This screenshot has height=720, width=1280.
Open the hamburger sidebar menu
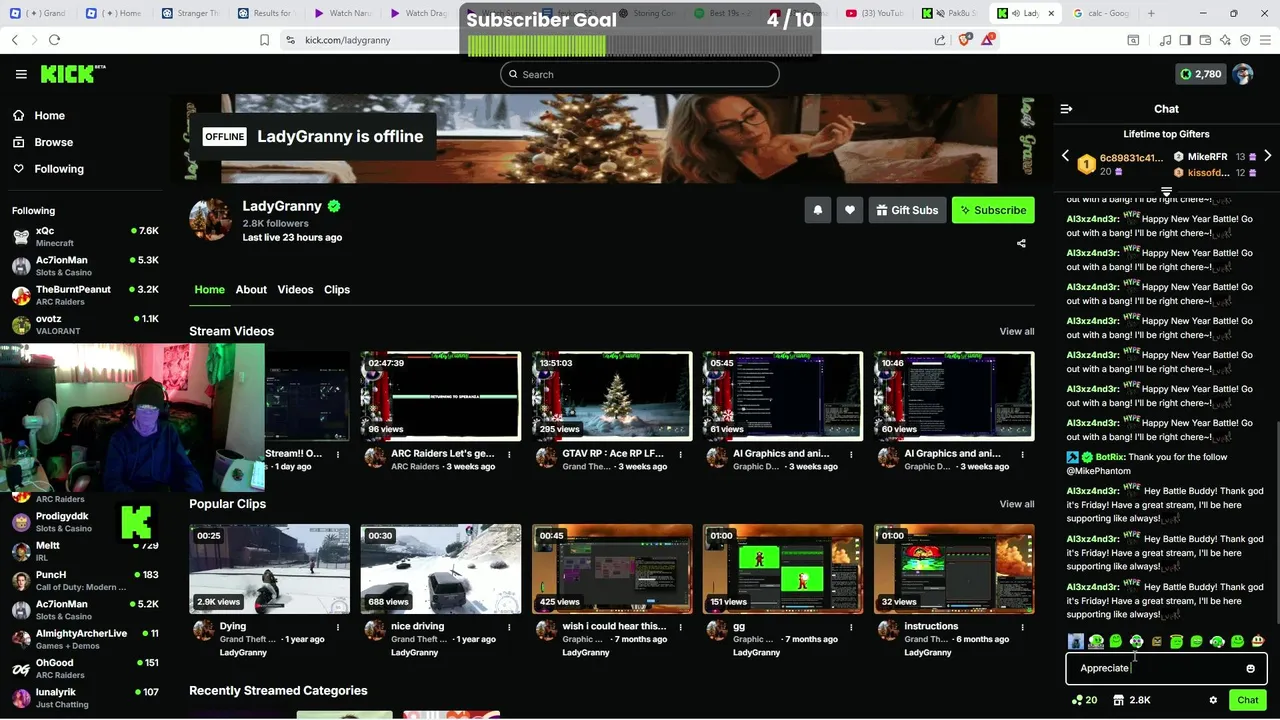click(21, 74)
